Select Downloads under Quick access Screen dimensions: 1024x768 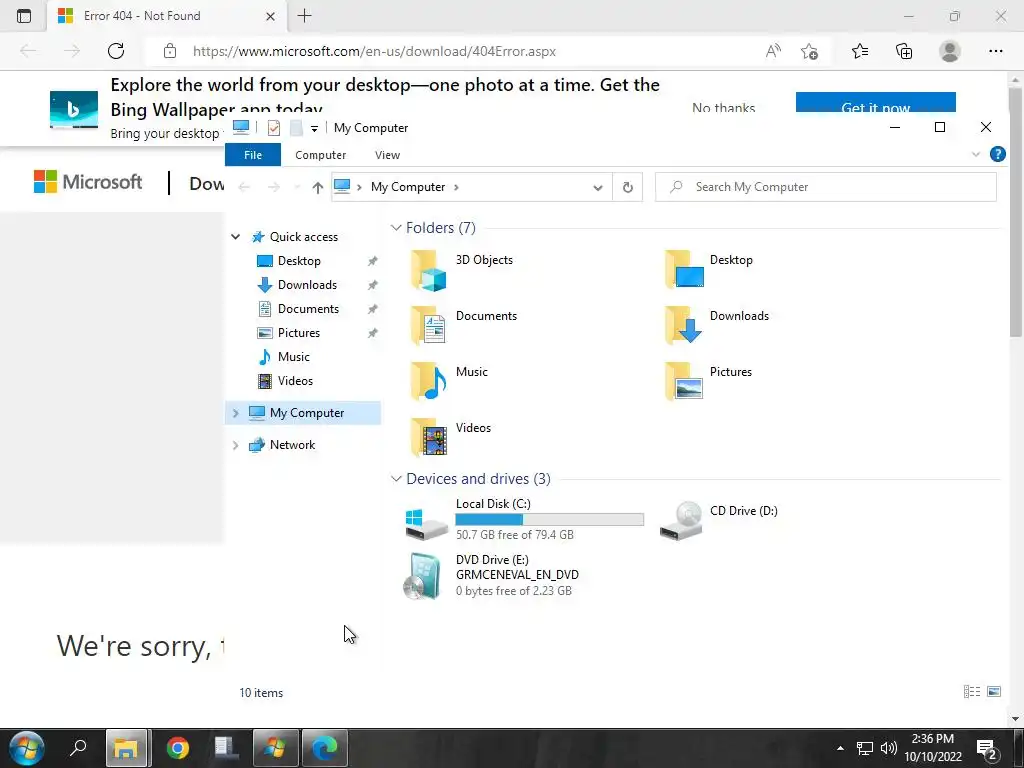(x=307, y=285)
